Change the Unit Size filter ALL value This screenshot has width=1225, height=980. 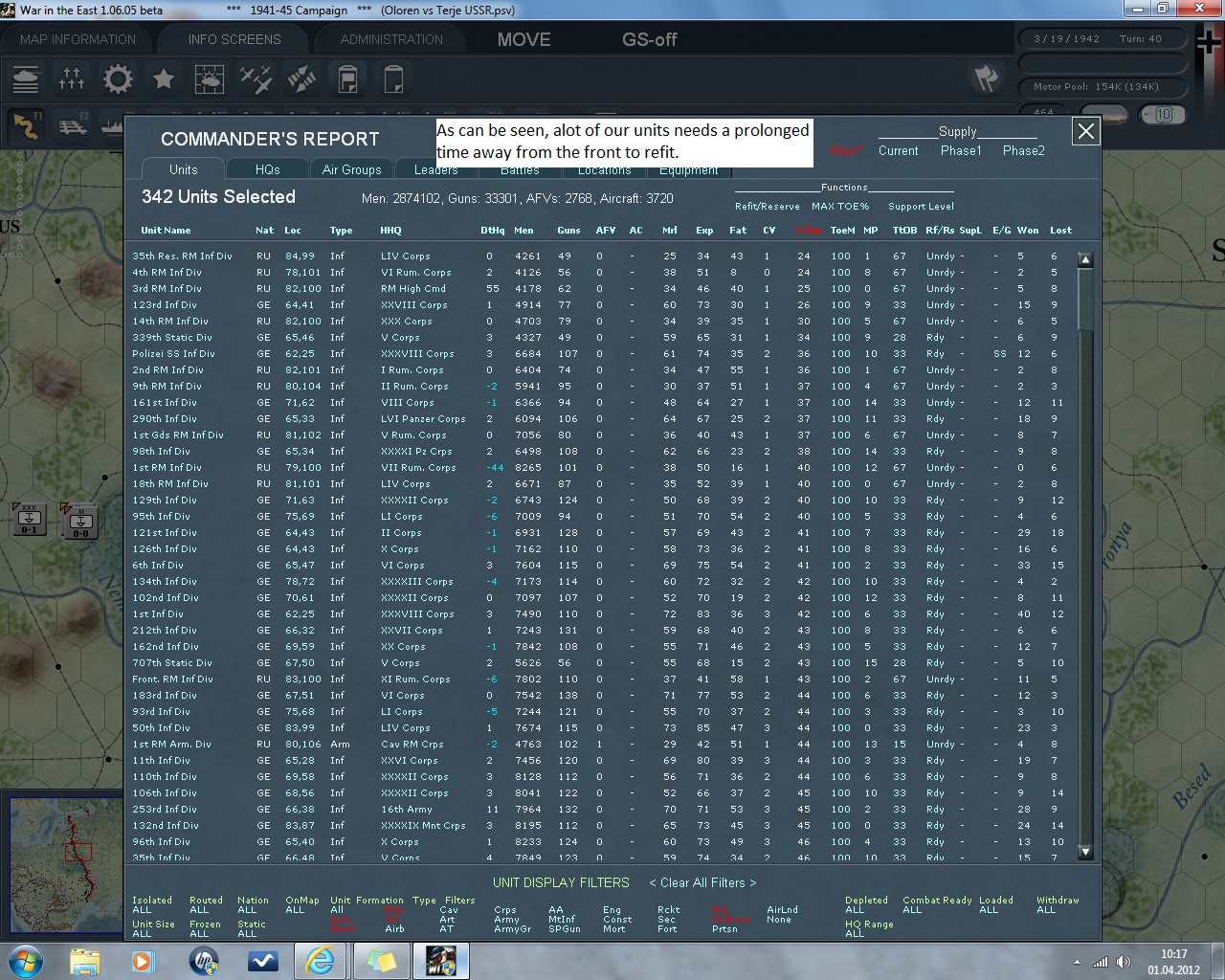[142, 933]
